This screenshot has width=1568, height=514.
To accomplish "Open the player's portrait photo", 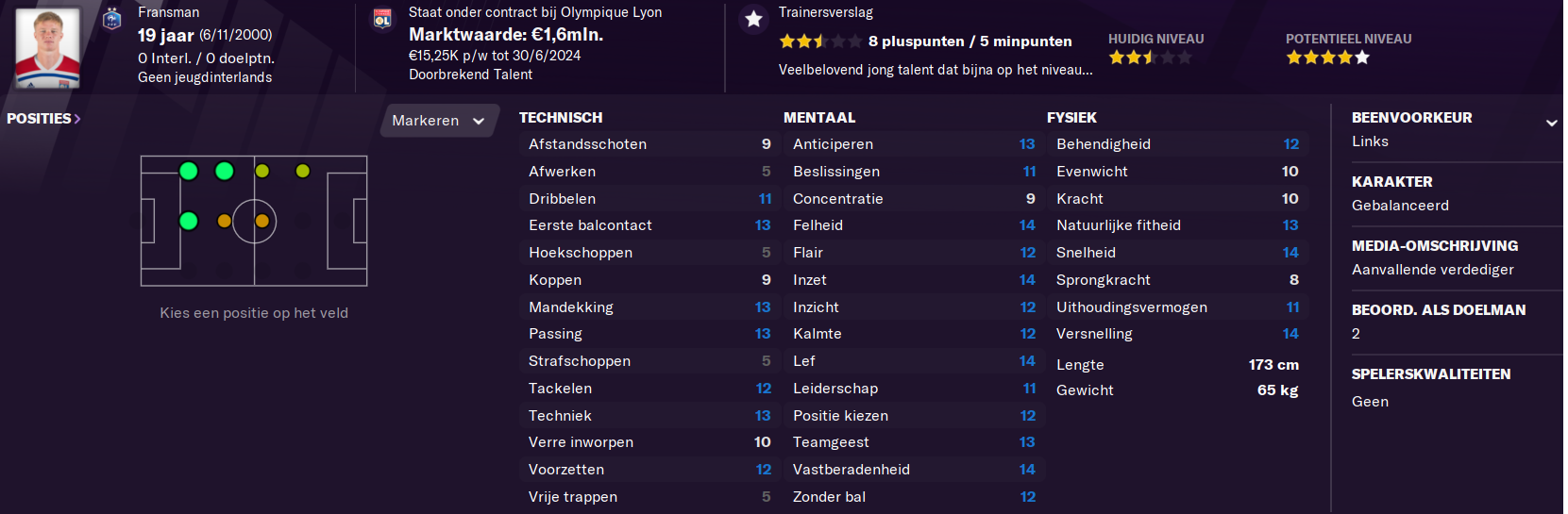I will (x=47, y=48).
